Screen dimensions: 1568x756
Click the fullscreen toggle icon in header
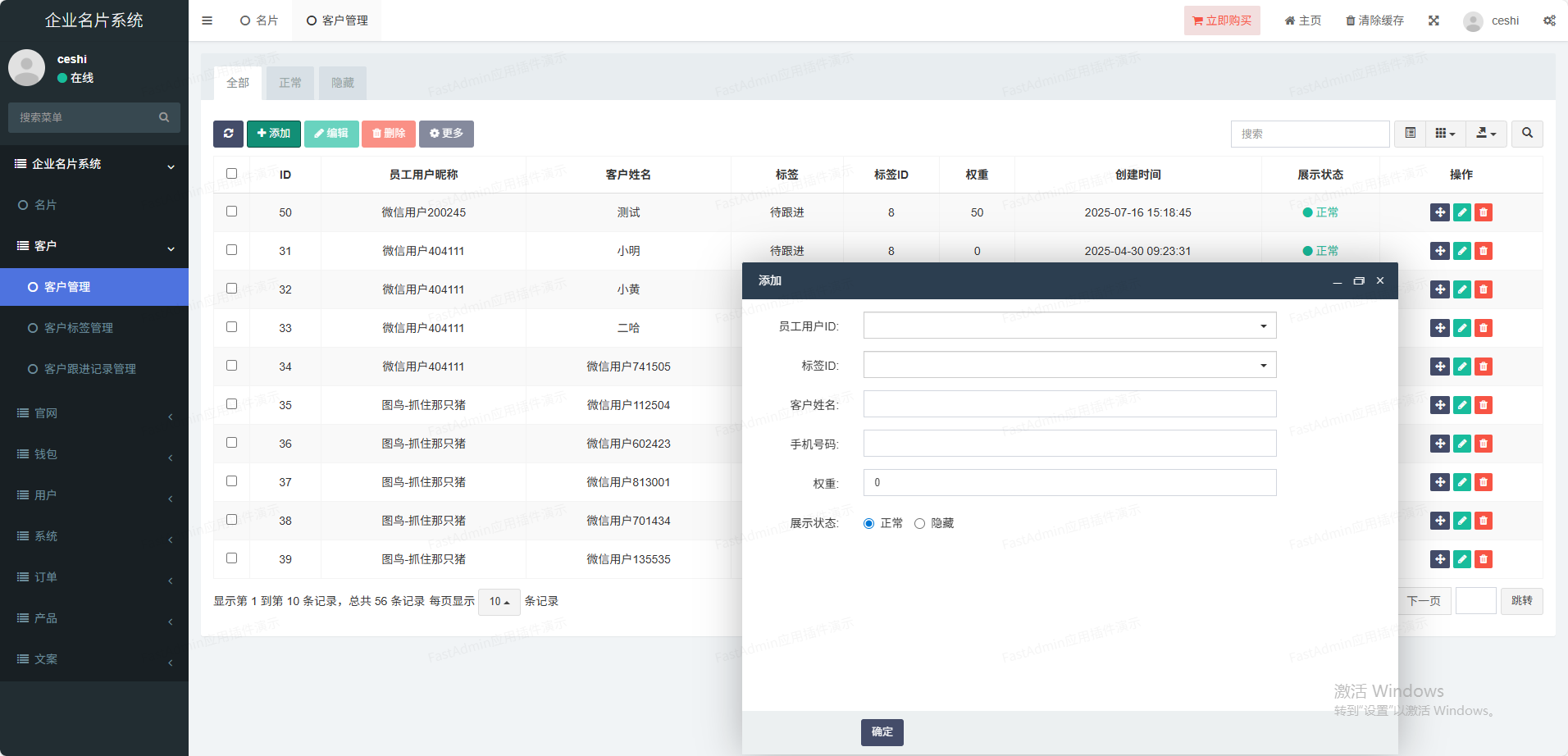pyautogui.click(x=1434, y=20)
